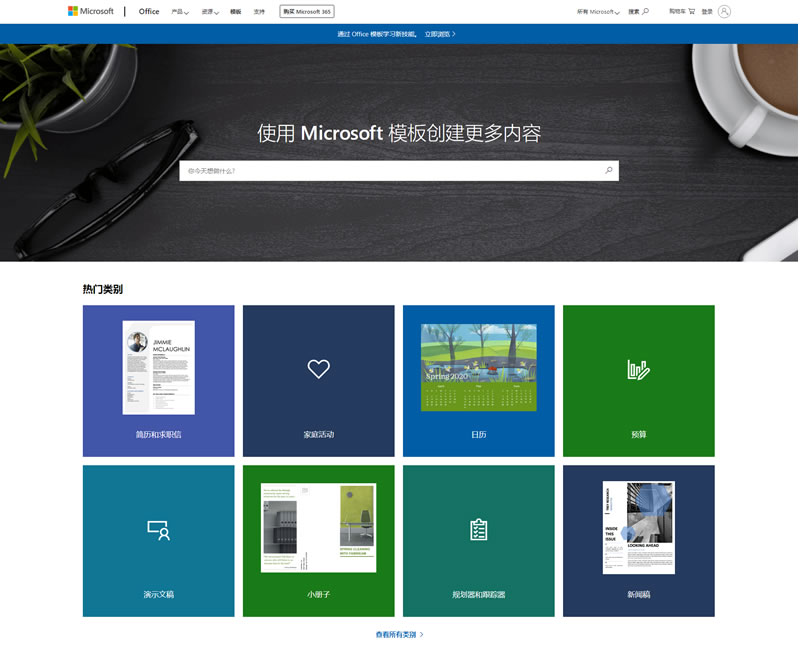Follow the 查看所有类别 link
Screen dimensions: 800x649
(x=399, y=635)
